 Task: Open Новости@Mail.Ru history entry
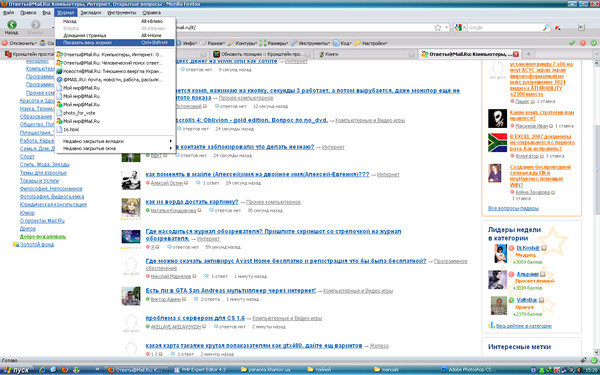click(x=115, y=71)
